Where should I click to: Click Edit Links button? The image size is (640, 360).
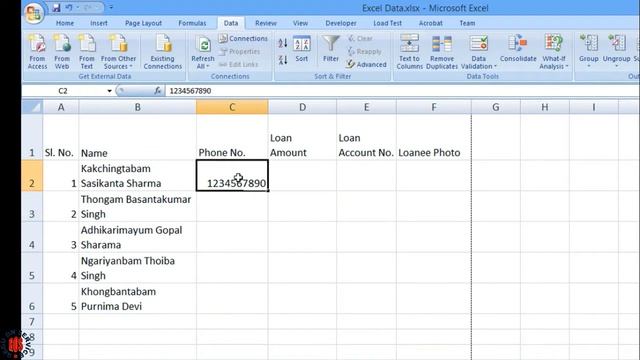pyautogui.click(x=238, y=64)
